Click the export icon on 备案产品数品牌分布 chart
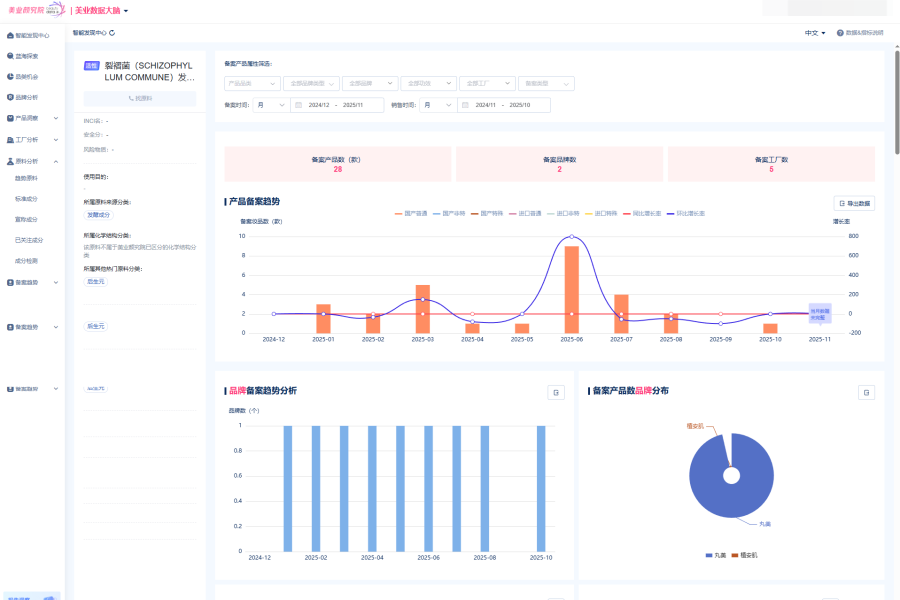 point(867,393)
